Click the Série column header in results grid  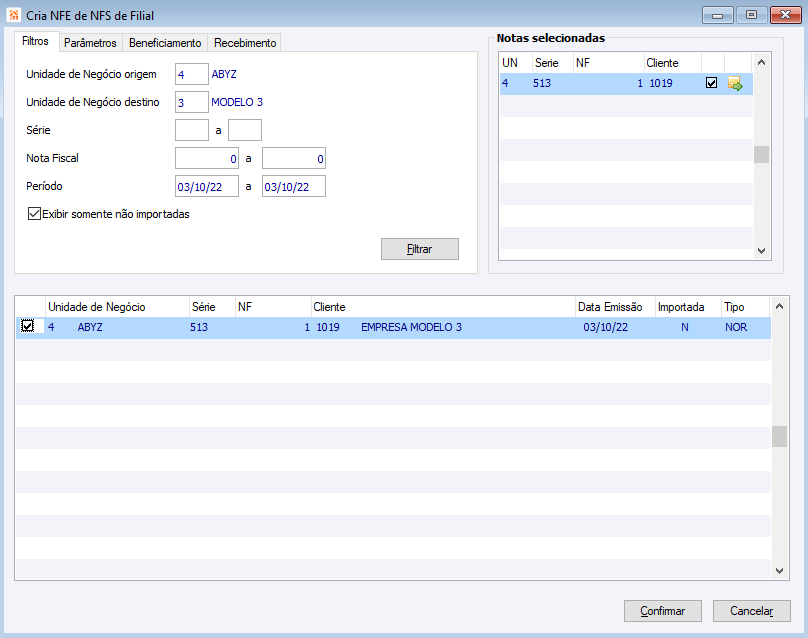click(x=212, y=307)
